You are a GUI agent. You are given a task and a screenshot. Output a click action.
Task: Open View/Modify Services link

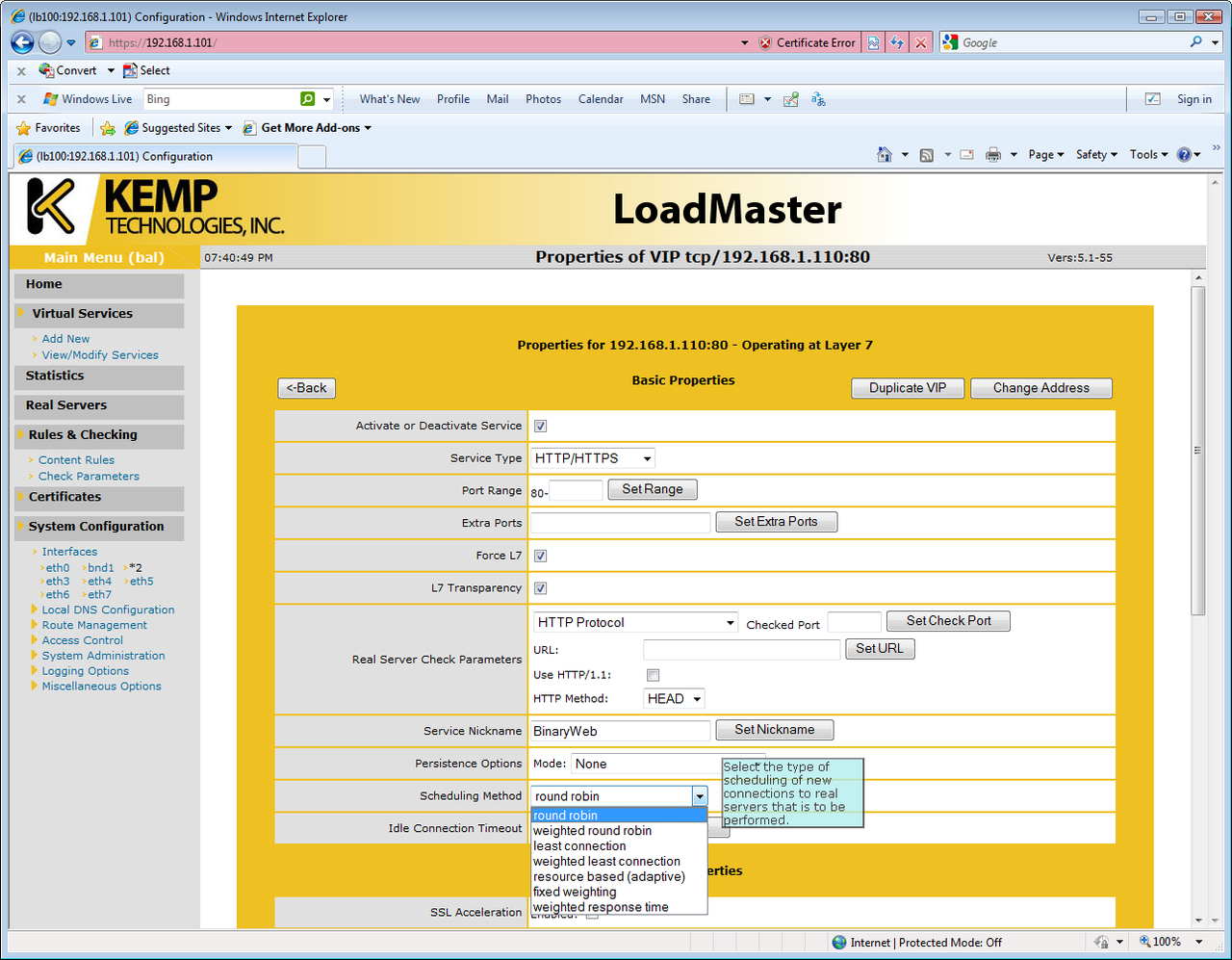[x=100, y=355]
